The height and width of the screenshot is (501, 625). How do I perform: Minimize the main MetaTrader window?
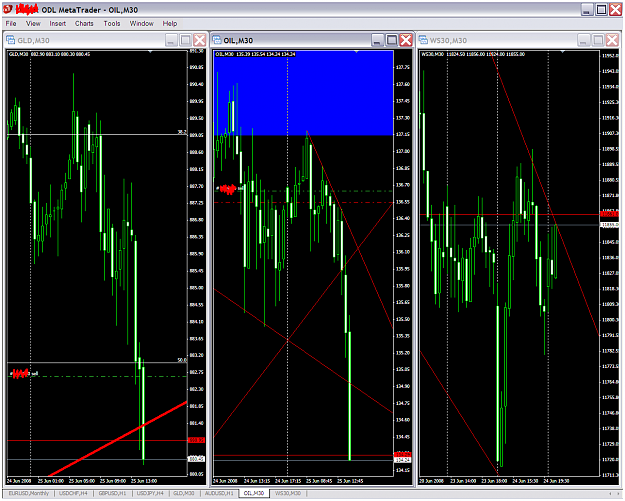[587, 10]
